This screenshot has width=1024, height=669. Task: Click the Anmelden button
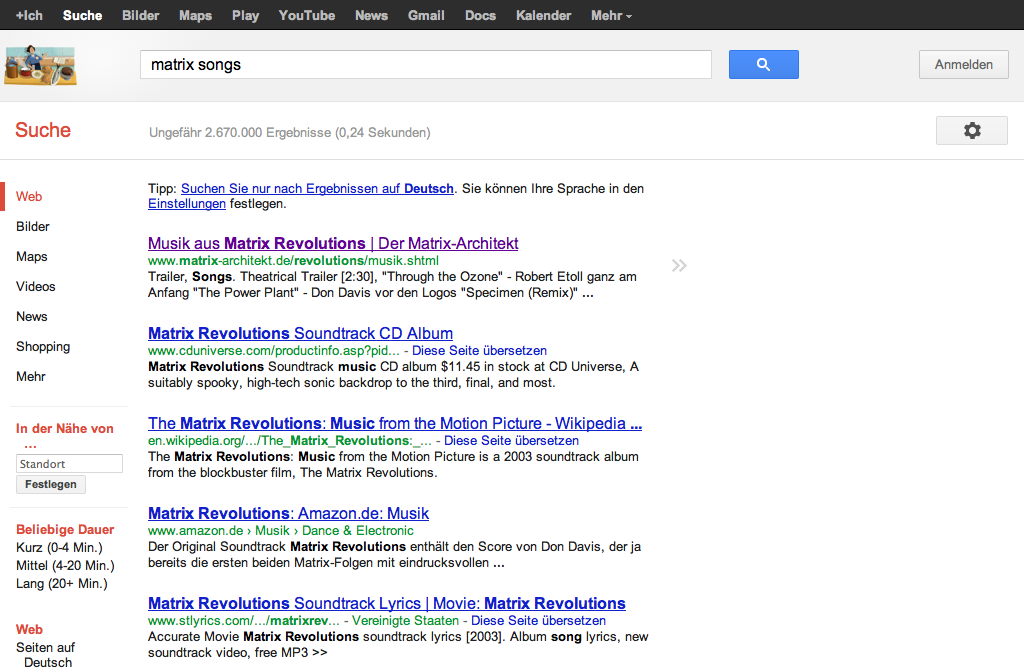[x=963, y=65]
